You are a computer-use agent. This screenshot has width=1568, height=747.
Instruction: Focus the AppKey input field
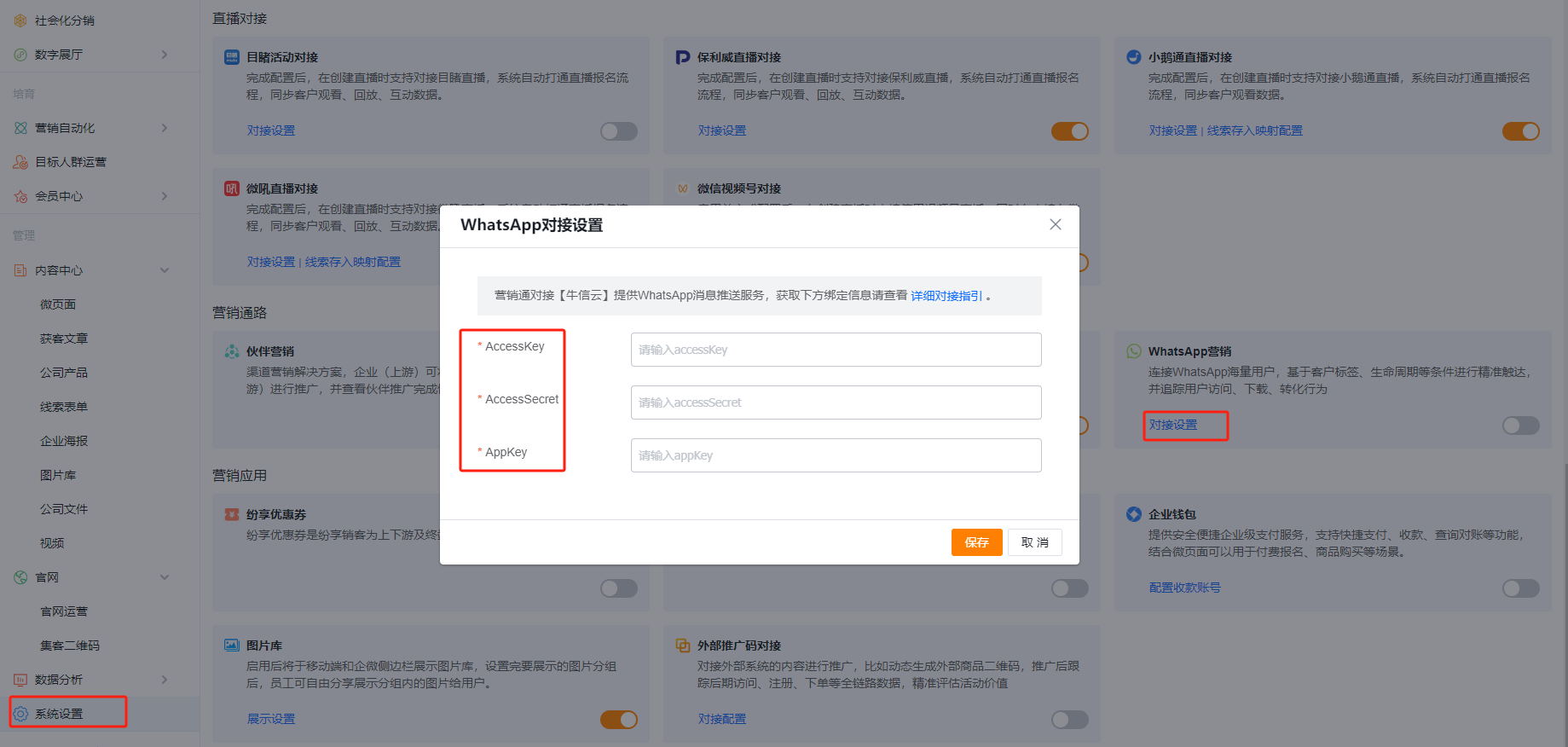[x=836, y=455]
